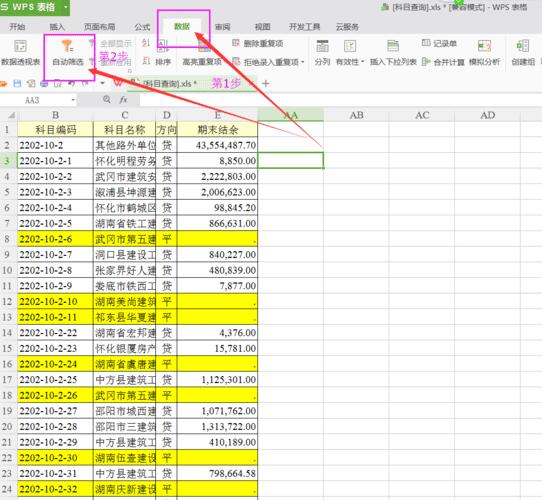Click cell 2202-10-2-24

tap(55, 364)
